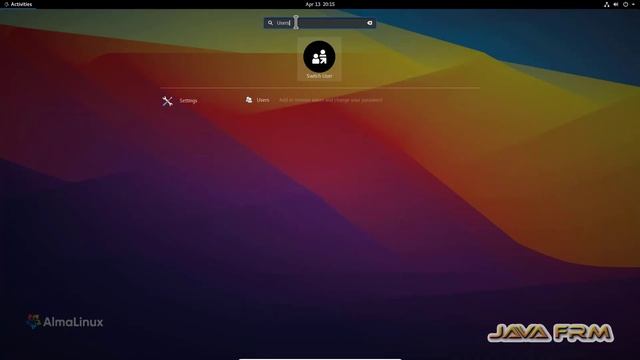640x360 pixels.
Task: Click the Settings wrench-and-screwdriver icon
Action: click(x=167, y=101)
